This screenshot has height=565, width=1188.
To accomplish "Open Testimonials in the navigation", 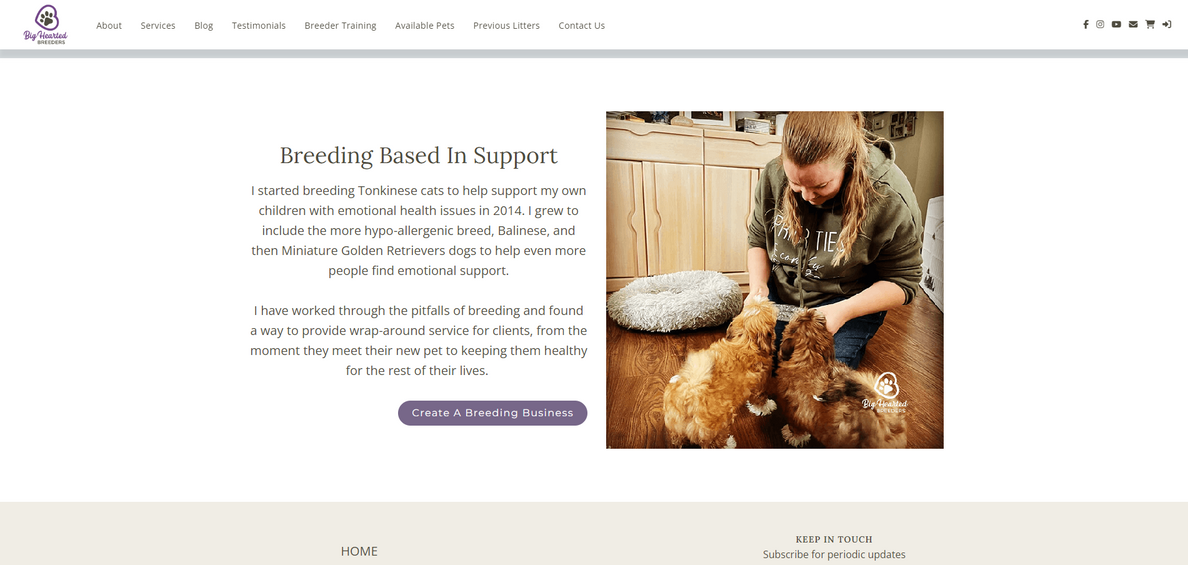I will tap(258, 26).
